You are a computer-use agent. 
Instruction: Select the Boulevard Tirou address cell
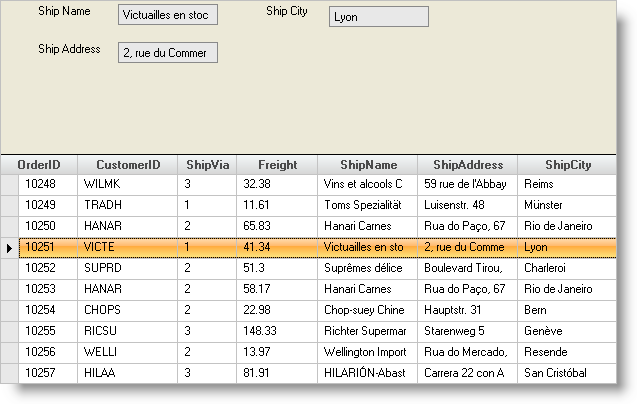pos(467,268)
